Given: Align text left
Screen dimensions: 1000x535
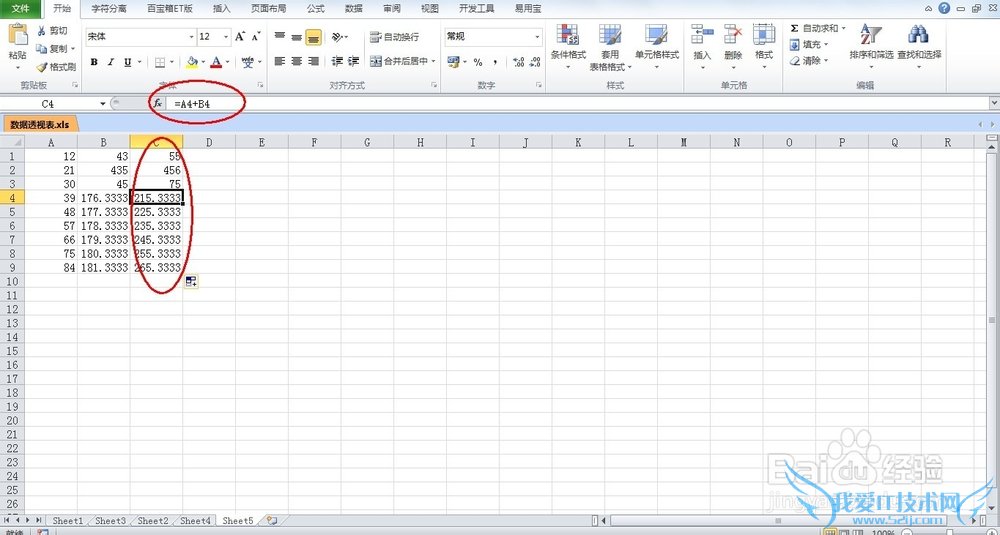Looking at the screenshot, I should point(279,62).
